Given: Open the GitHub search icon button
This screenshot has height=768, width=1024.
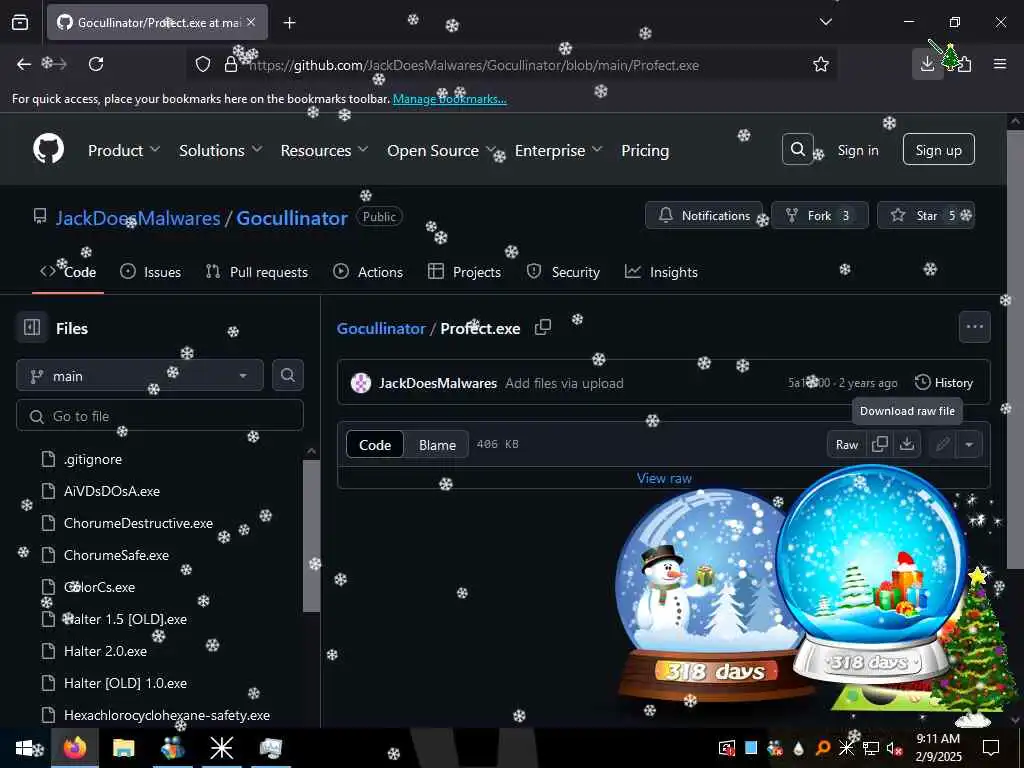Looking at the screenshot, I should 797,150.
